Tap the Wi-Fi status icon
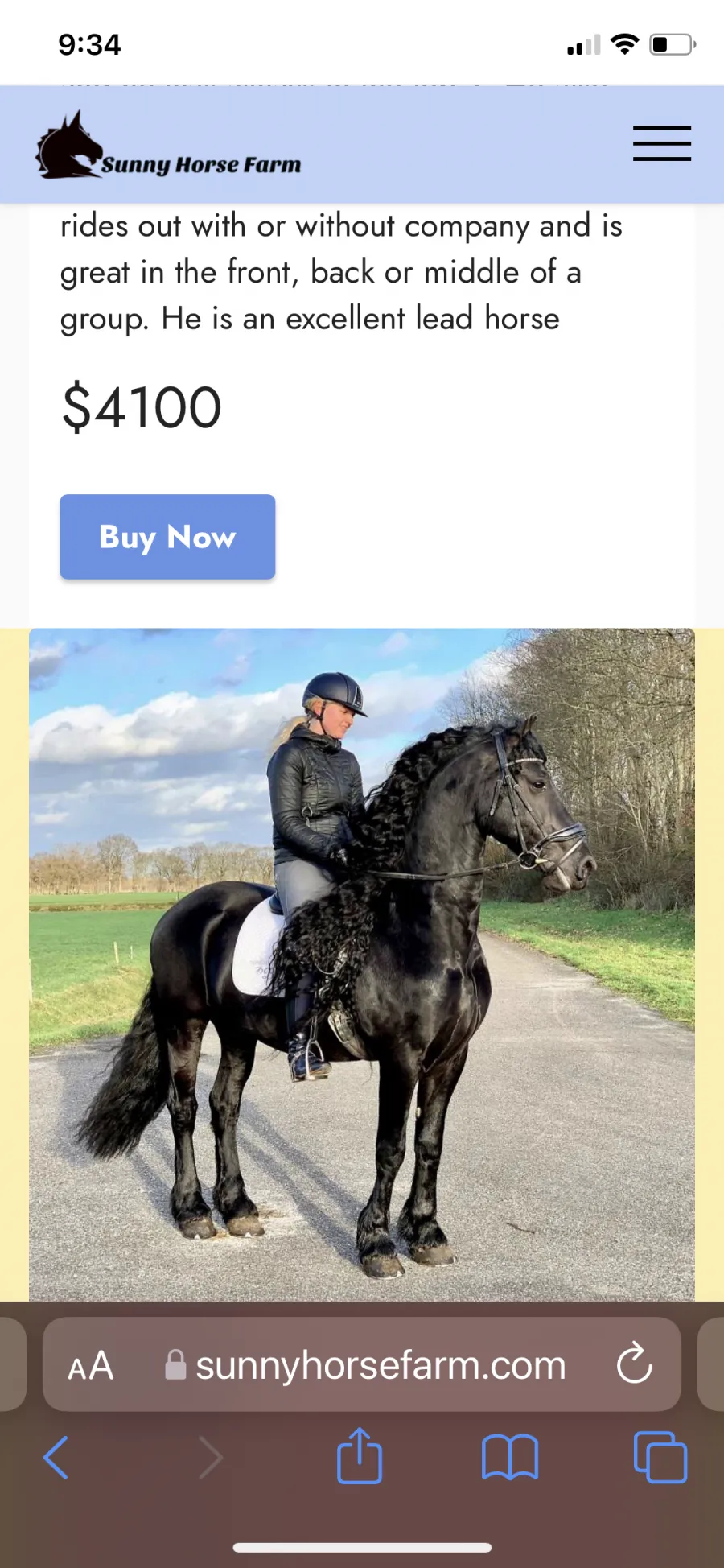This screenshot has width=724, height=1568. [624, 44]
